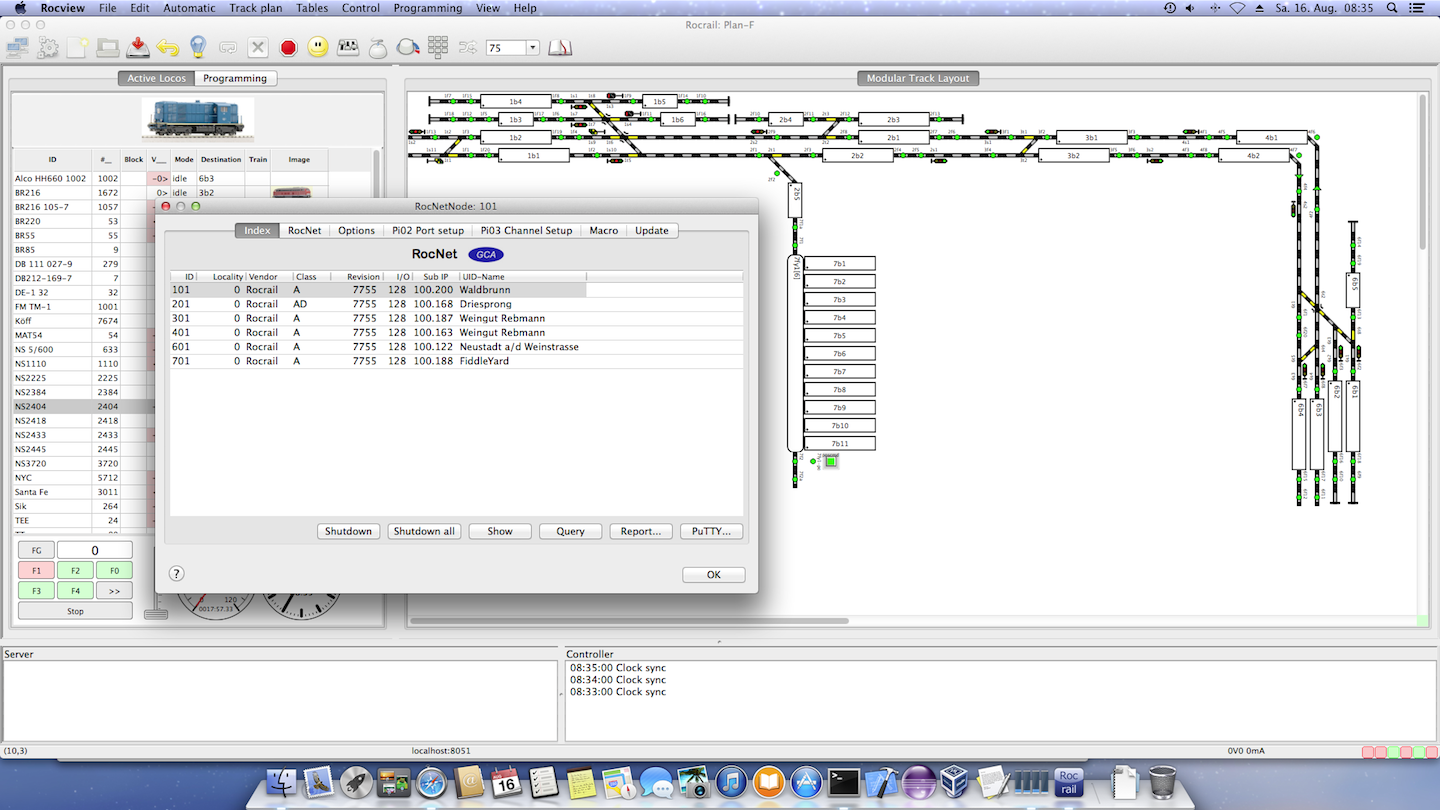Click the Shutdown all button

pyautogui.click(x=424, y=531)
